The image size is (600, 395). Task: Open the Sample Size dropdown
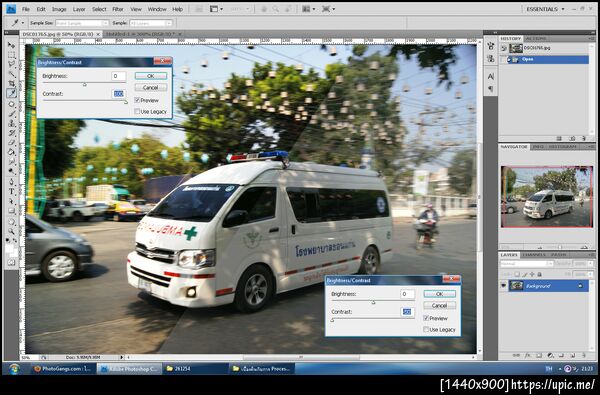(82, 23)
